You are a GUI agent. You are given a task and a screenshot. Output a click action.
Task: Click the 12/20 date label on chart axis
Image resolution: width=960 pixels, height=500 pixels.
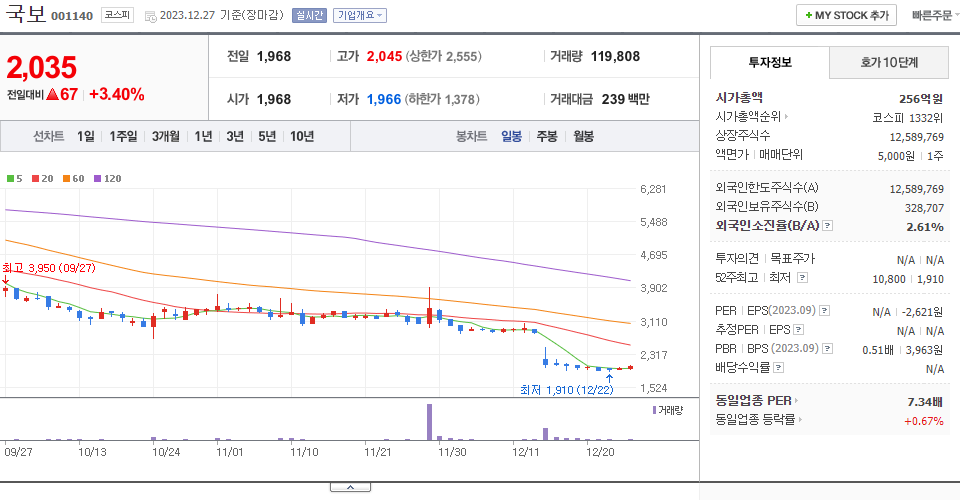[600, 452]
